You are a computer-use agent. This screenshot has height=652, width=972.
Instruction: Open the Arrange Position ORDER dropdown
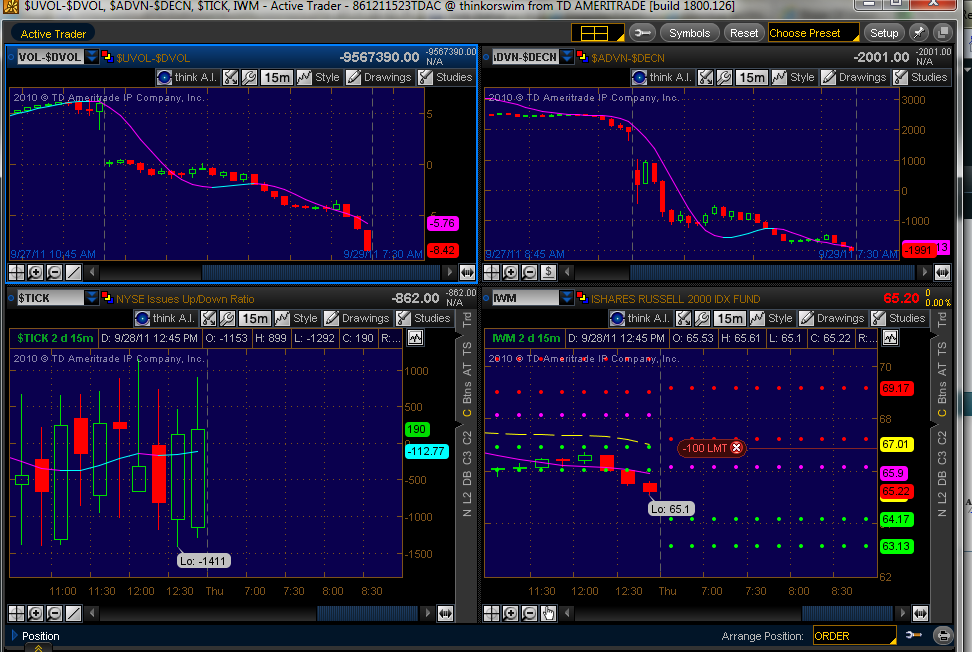coord(855,636)
